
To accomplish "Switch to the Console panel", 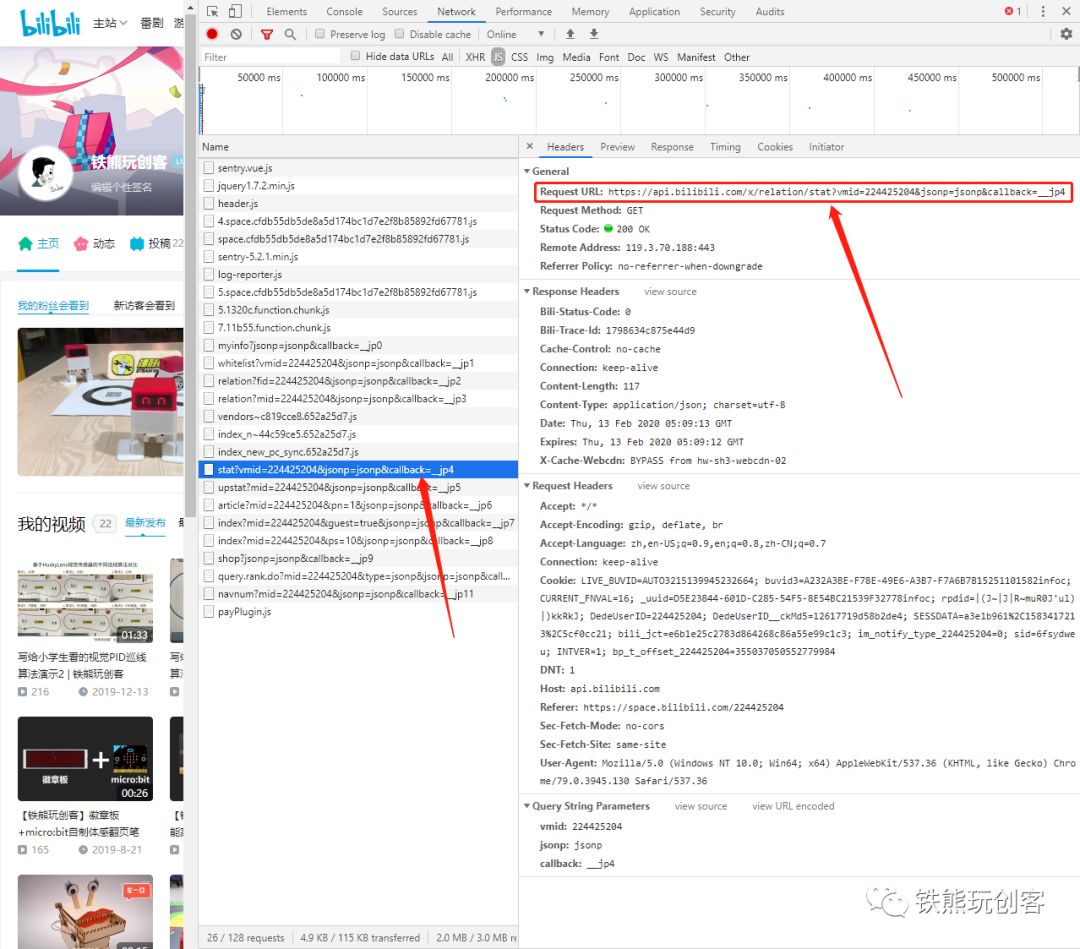I will (x=344, y=11).
